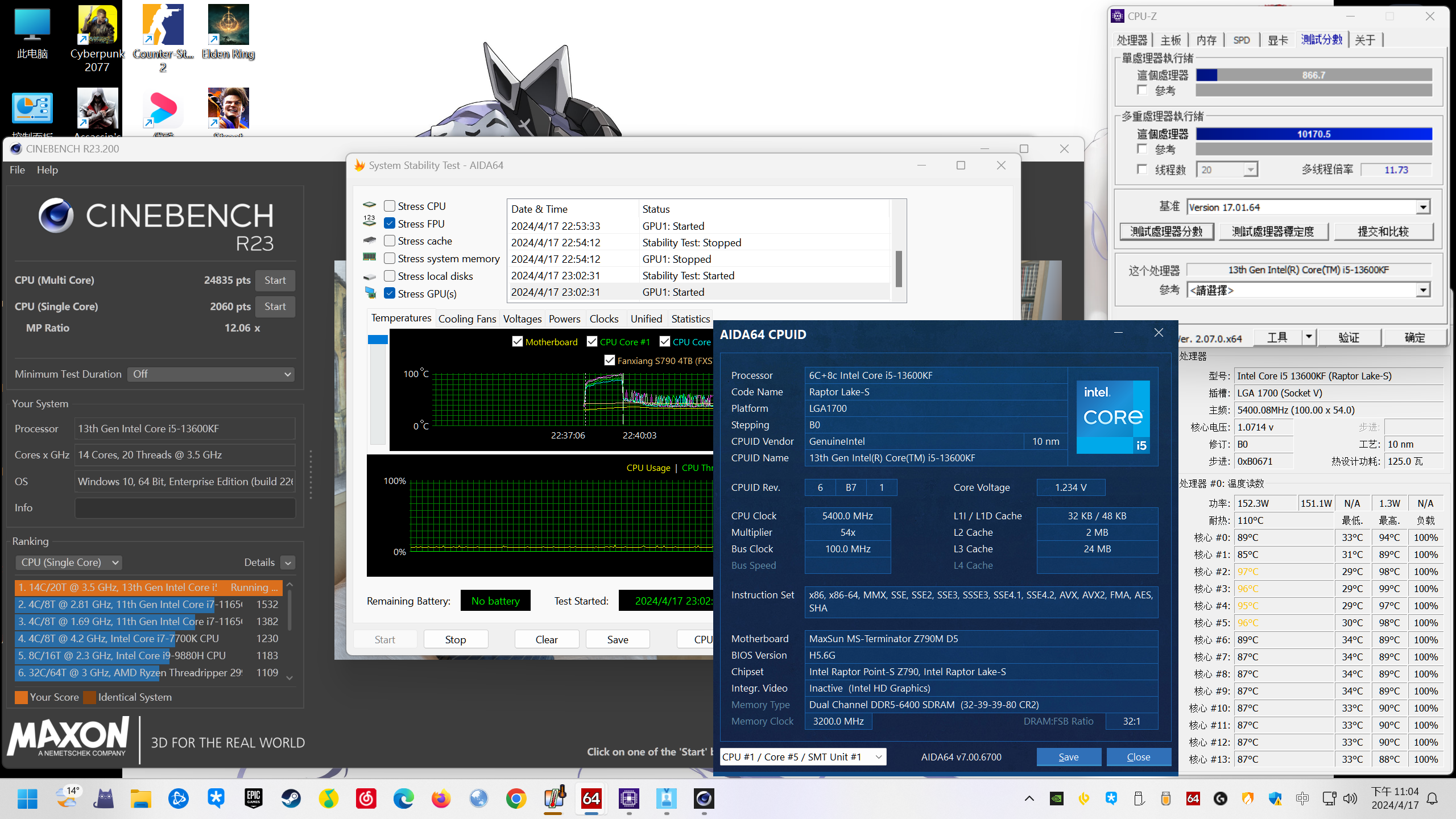Screen dimensions: 1456x819
Task: Expand Ranking Details arrow
Action: 288,562
